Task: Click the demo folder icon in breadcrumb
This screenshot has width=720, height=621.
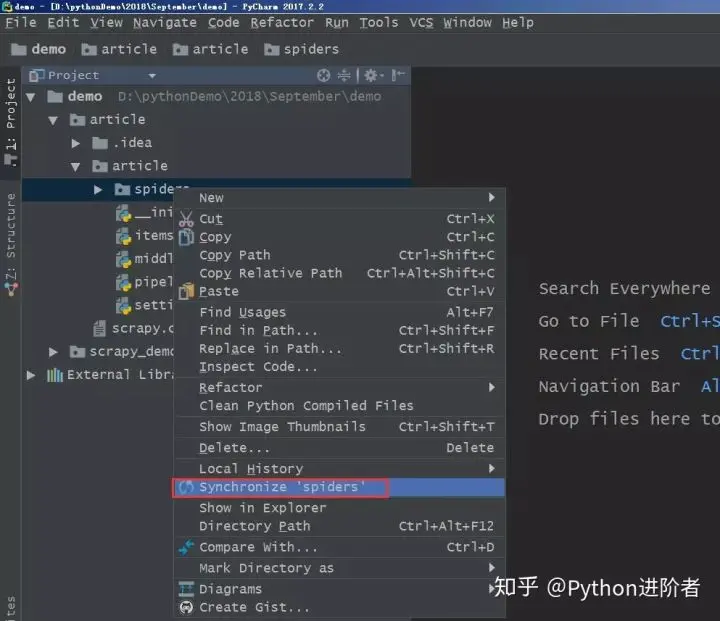Action: 19,49
